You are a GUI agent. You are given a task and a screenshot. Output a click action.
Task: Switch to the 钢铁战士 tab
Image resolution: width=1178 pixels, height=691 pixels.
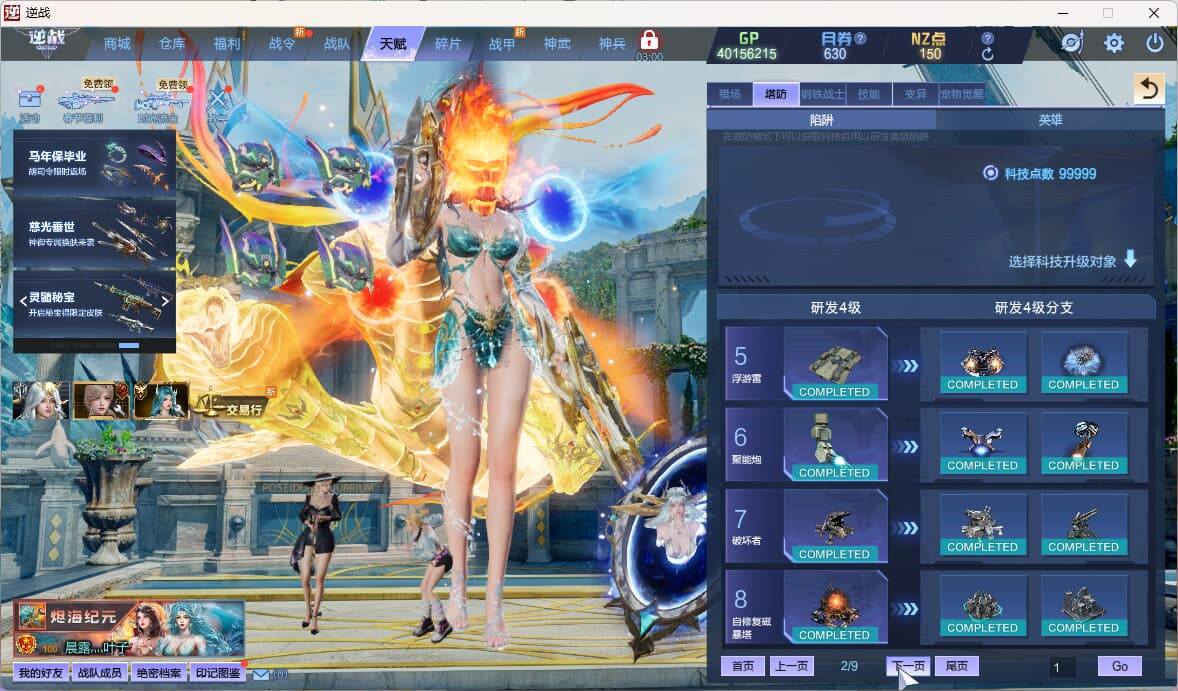(823, 94)
